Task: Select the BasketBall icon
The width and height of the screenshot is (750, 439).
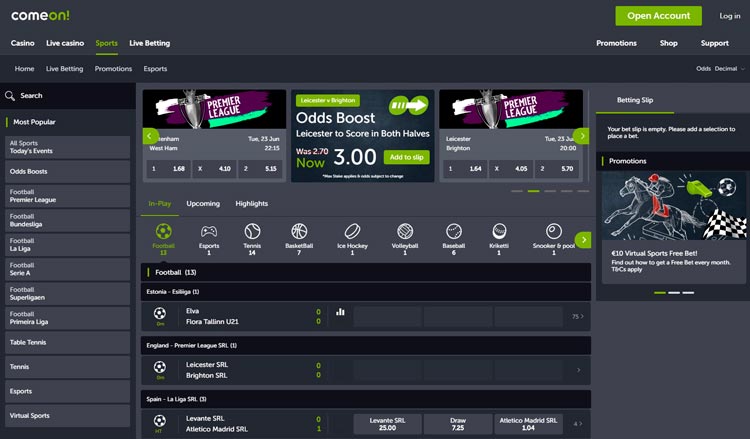Action: 299,231
